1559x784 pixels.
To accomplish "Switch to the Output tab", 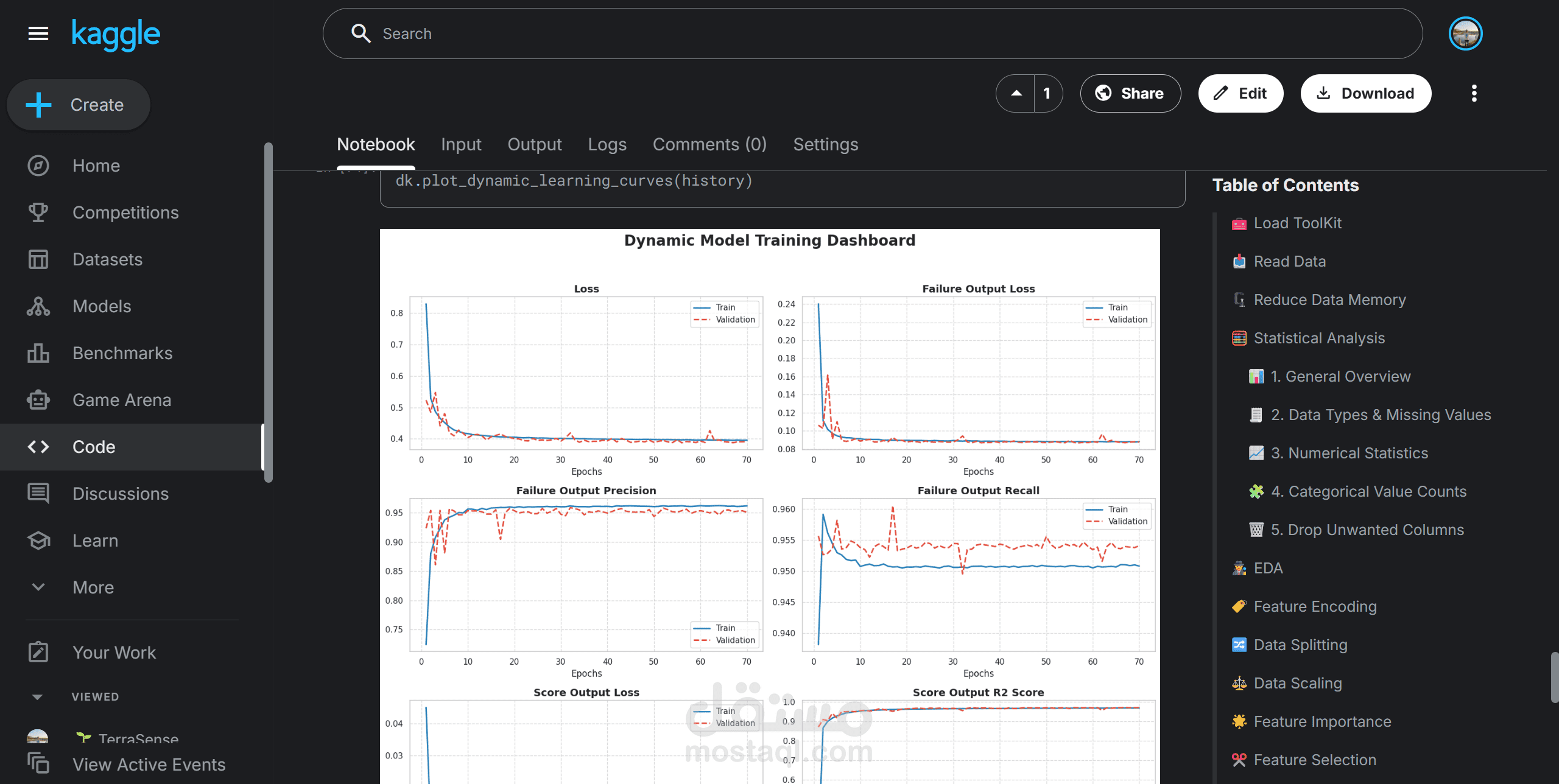I will [x=534, y=144].
